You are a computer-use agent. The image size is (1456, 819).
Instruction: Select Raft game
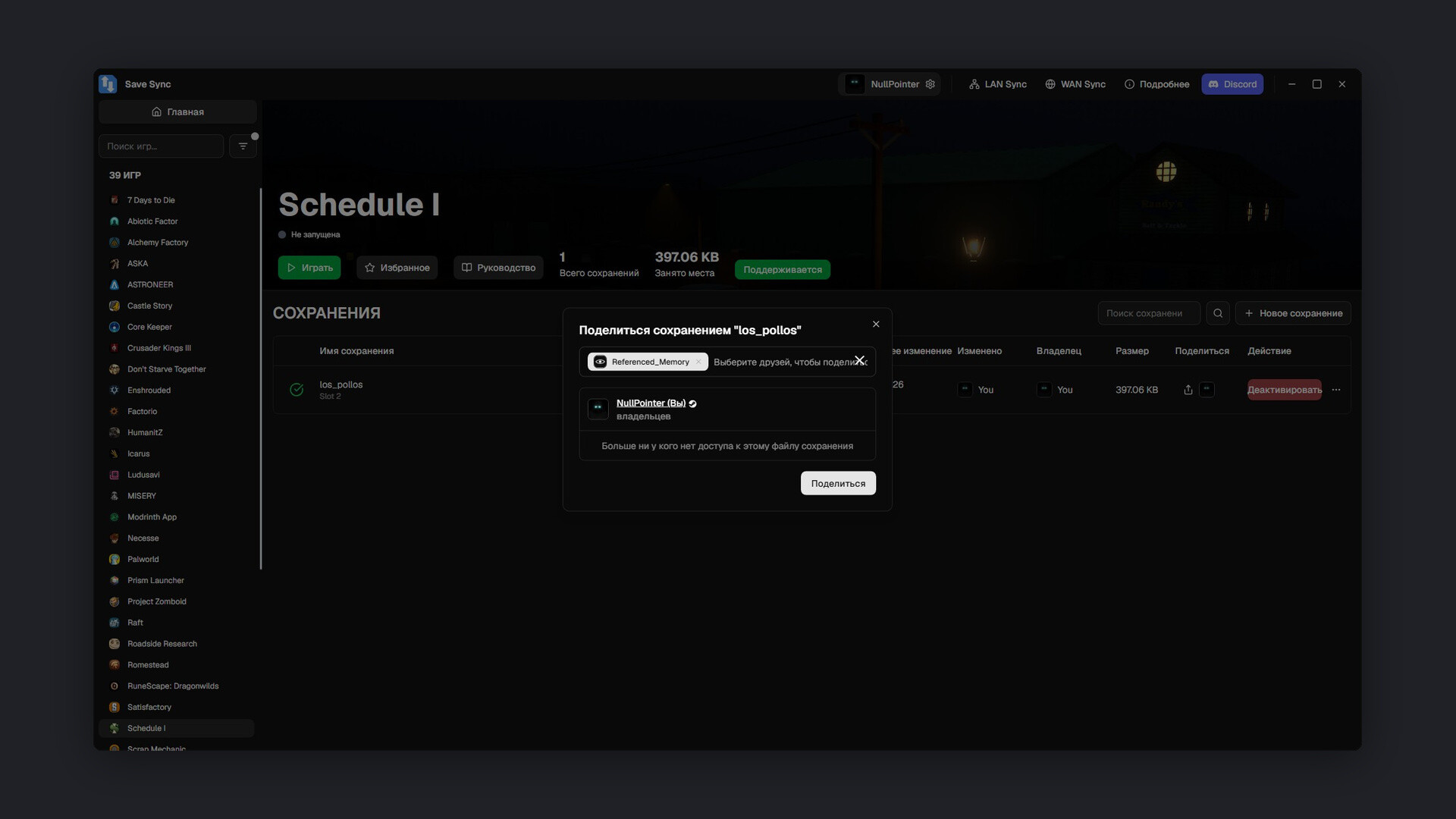[x=176, y=623]
